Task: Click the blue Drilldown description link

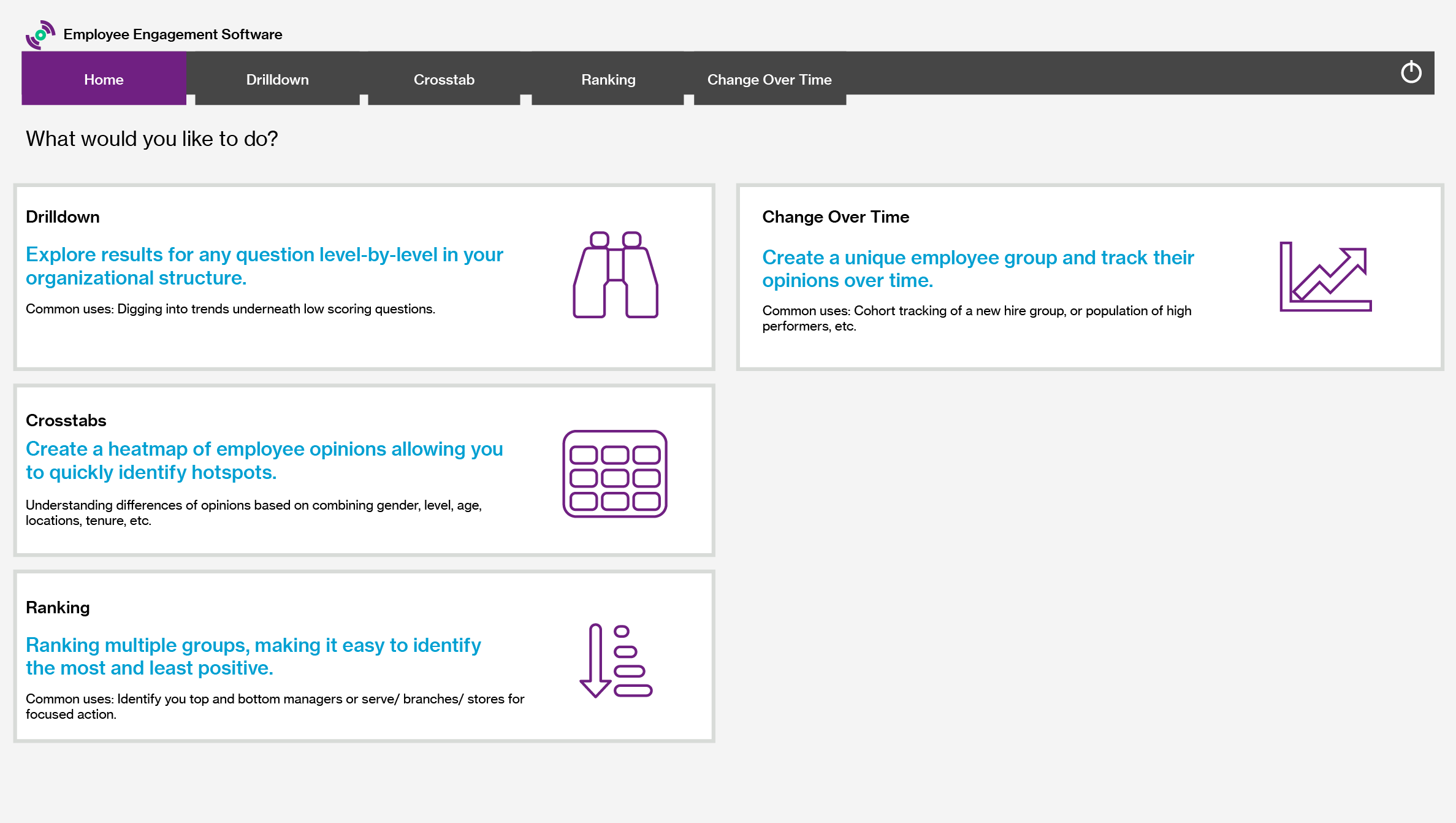Action: (264, 266)
